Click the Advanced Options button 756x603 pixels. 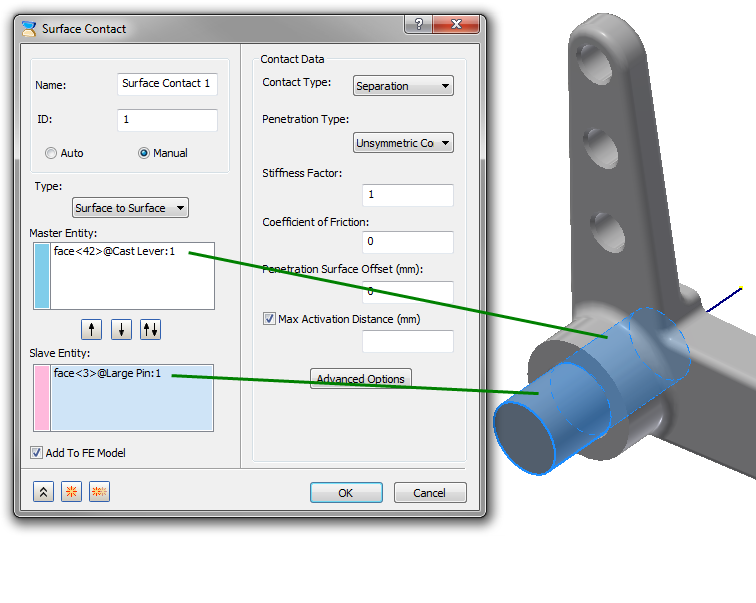pos(361,378)
